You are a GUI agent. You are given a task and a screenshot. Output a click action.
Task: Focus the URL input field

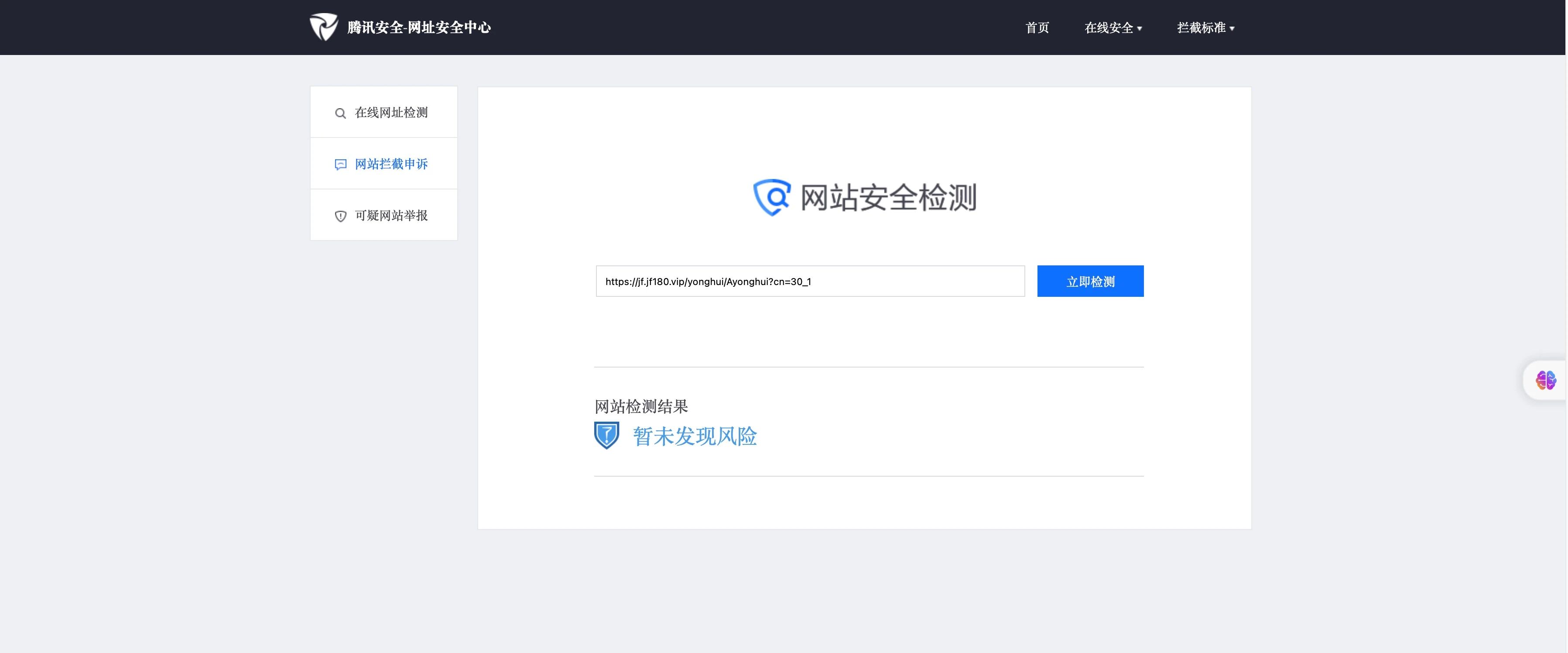coord(810,282)
